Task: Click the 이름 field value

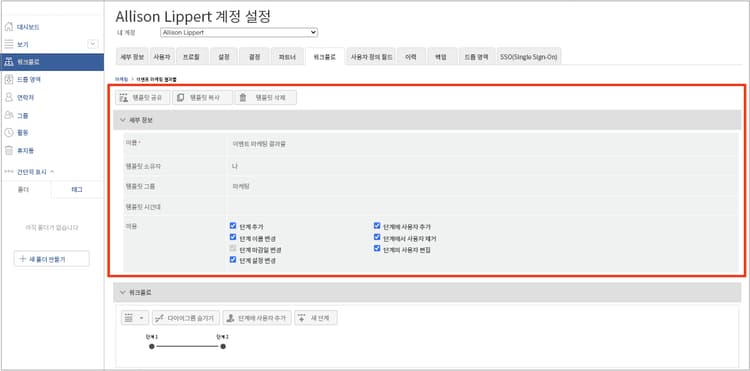Action: coord(258,143)
